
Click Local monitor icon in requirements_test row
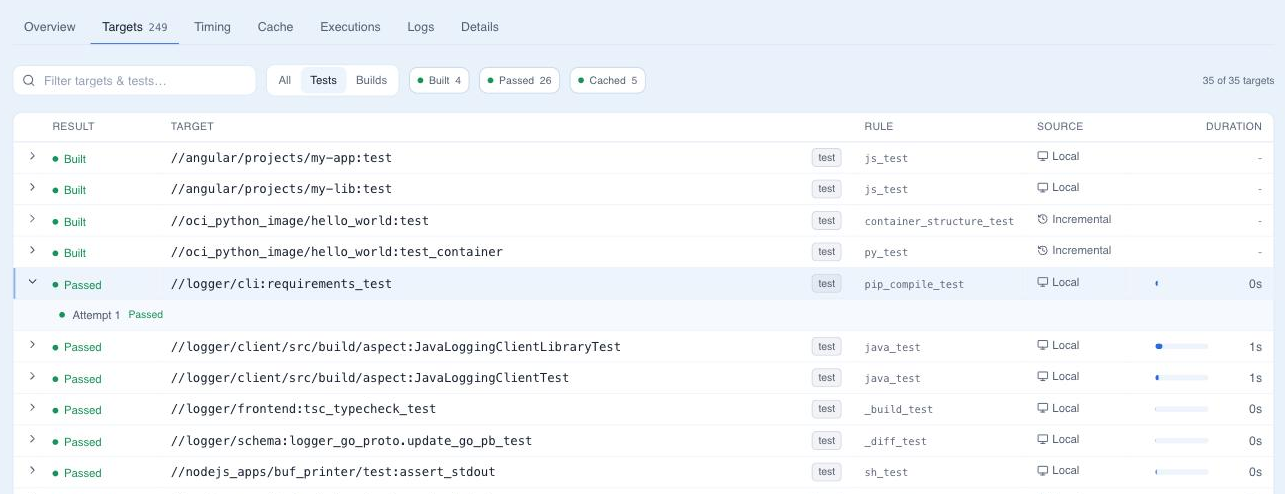(x=1043, y=283)
